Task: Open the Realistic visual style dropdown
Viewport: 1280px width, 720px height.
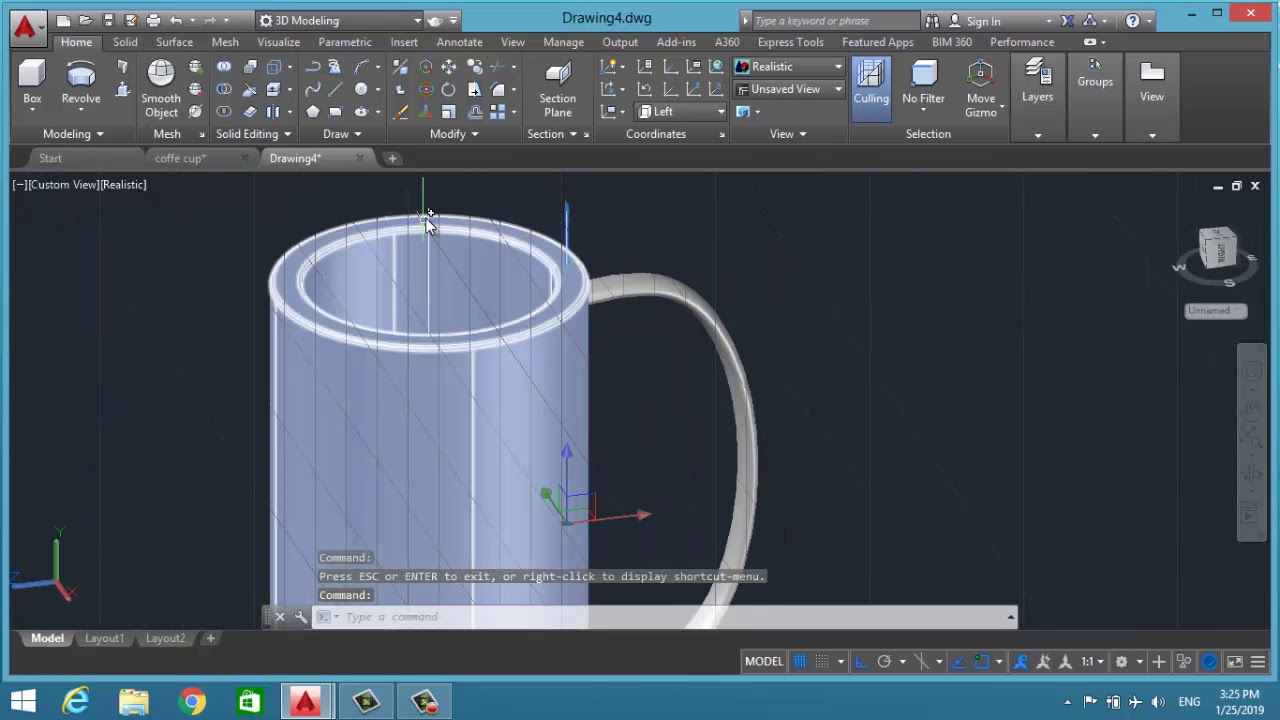Action: click(789, 66)
